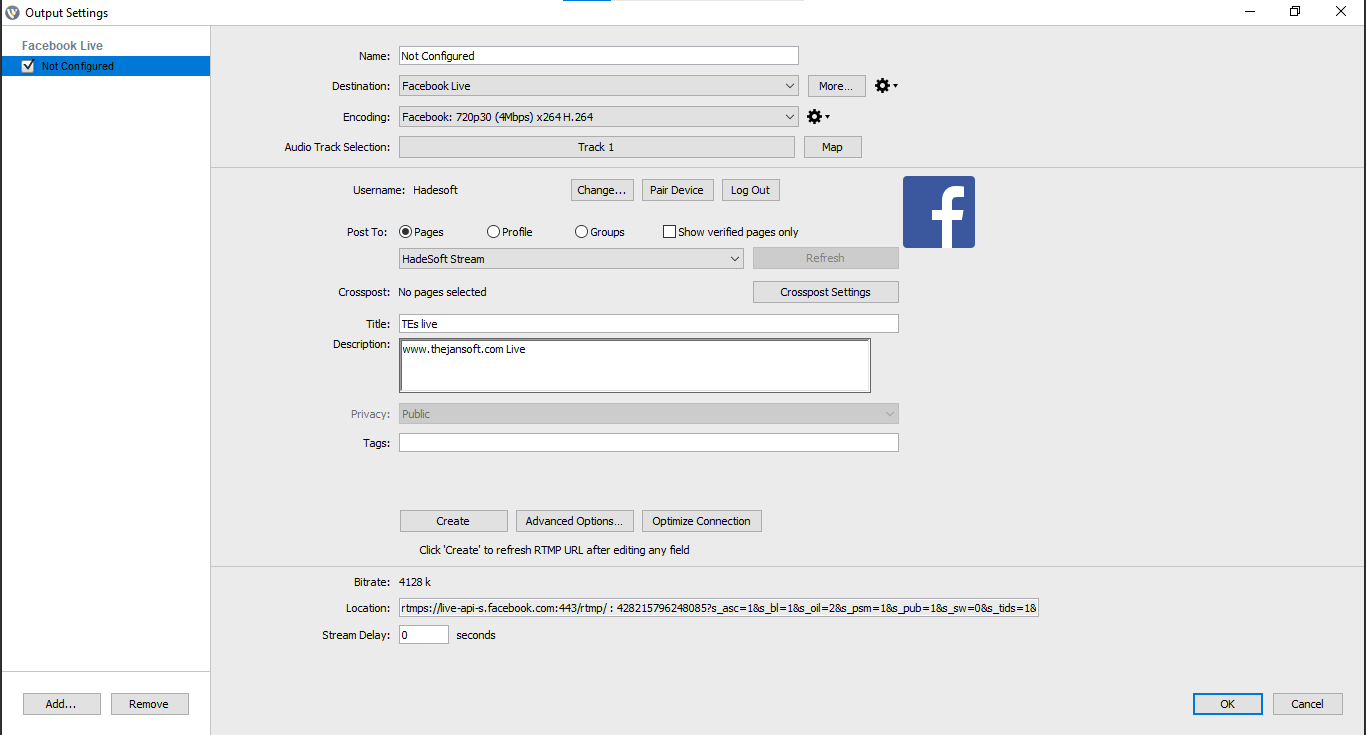Uncheck the Not Configured output checkbox
This screenshot has width=1366, height=735.
pyautogui.click(x=28, y=66)
